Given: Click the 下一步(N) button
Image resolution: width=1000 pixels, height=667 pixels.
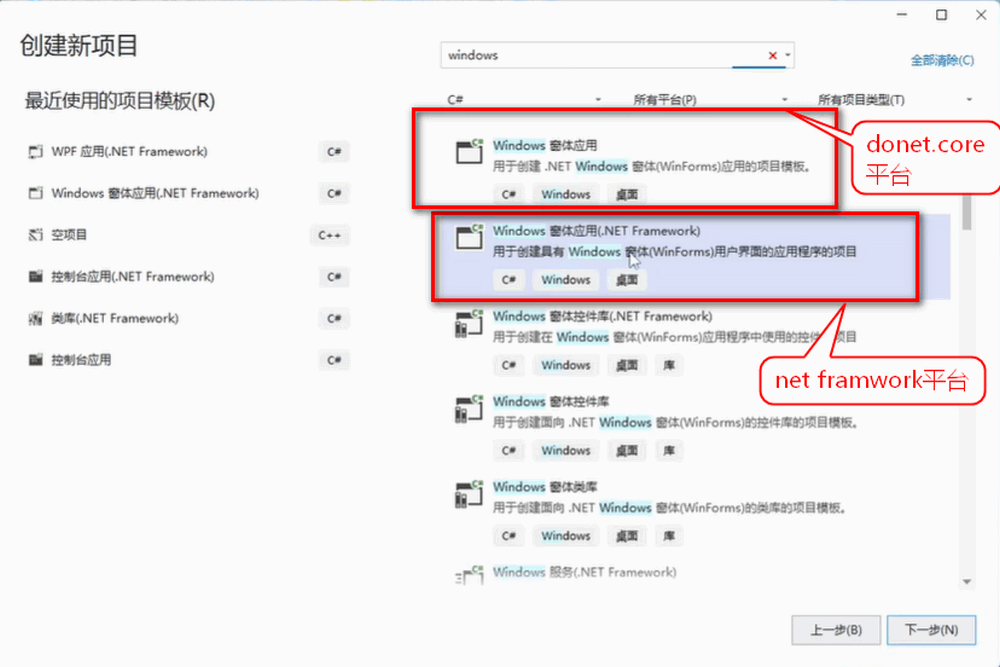Looking at the screenshot, I should [x=931, y=630].
